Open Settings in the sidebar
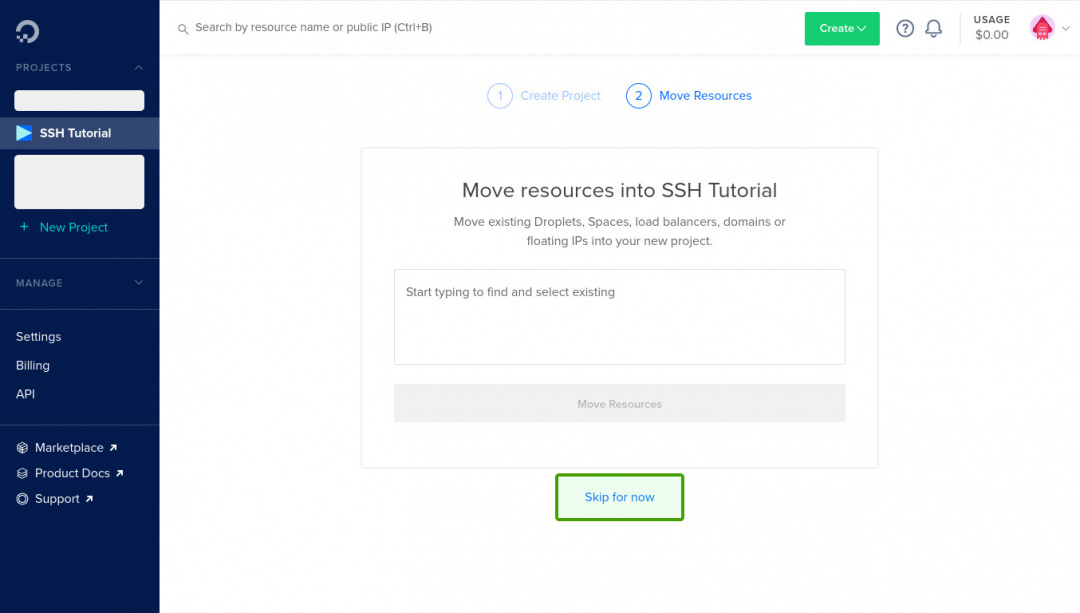 click(x=39, y=337)
